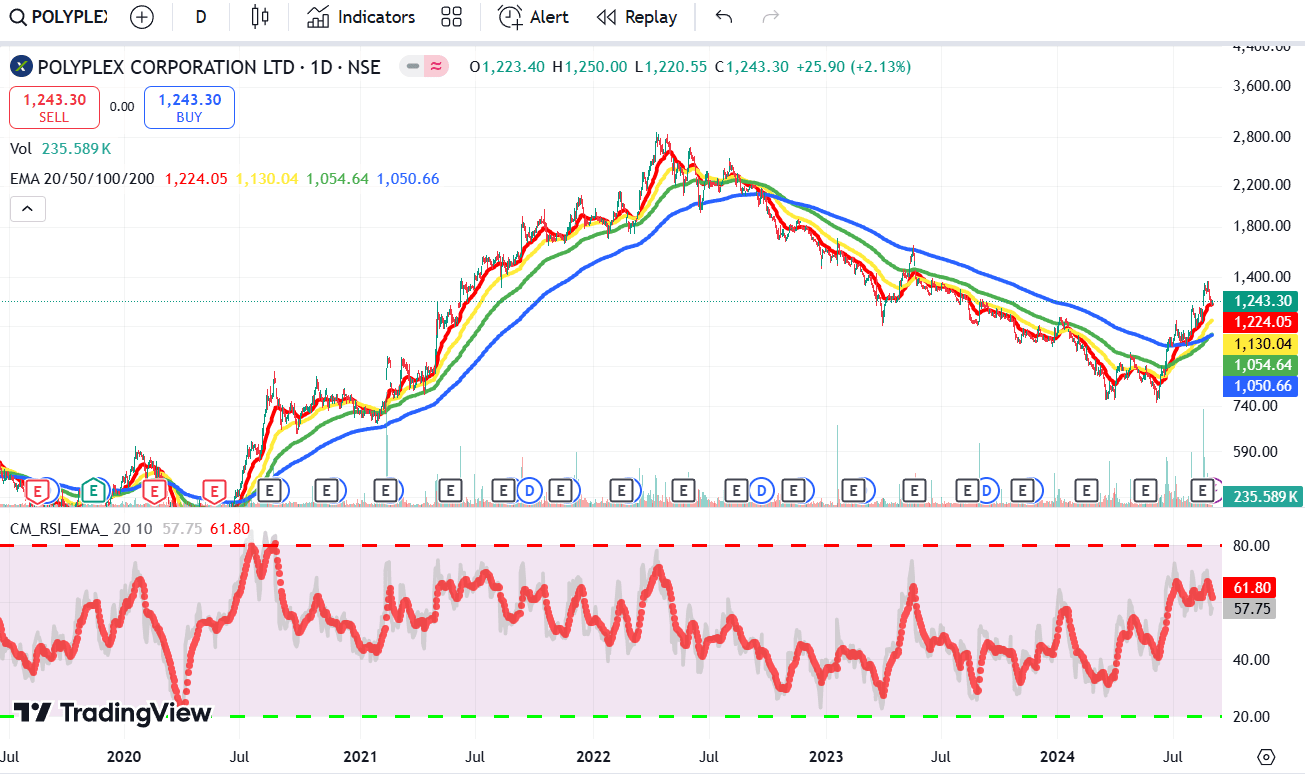Screen dimensions: 1305x775
Task: Open the POLYPLEX symbol search
Action: click(x=59, y=17)
